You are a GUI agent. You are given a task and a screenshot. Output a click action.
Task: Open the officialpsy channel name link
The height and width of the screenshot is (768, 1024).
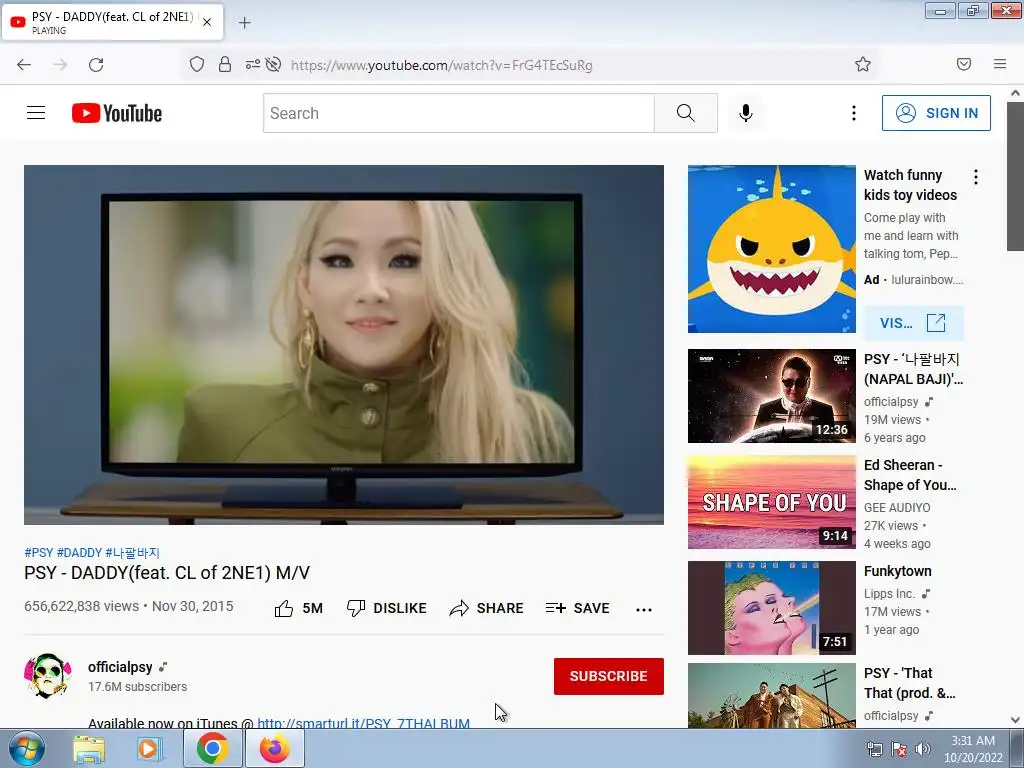coord(120,667)
